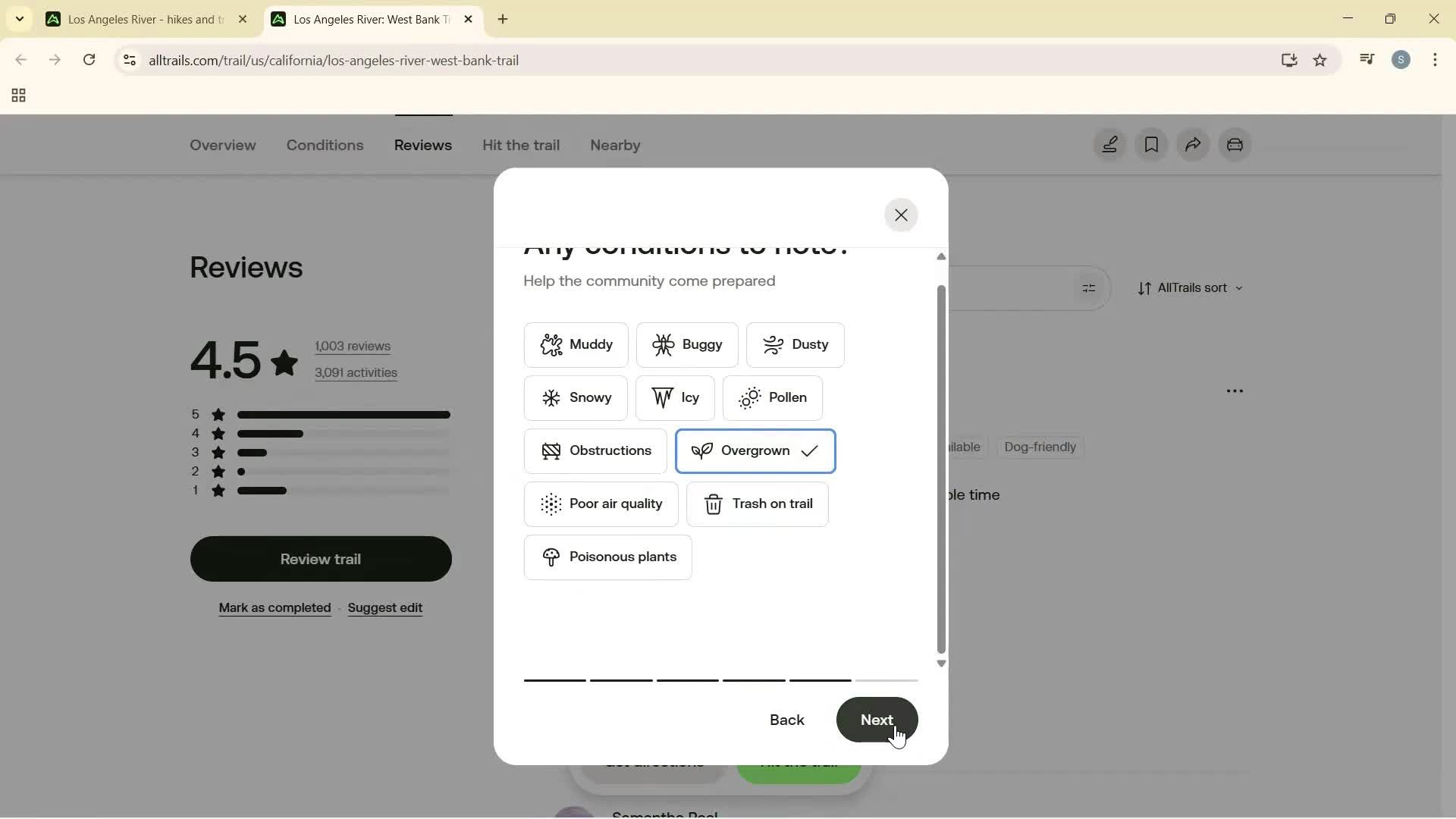Select the Muddy condition chip
Image resolution: width=1456 pixels, height=819 pixels.
[576, 345]
